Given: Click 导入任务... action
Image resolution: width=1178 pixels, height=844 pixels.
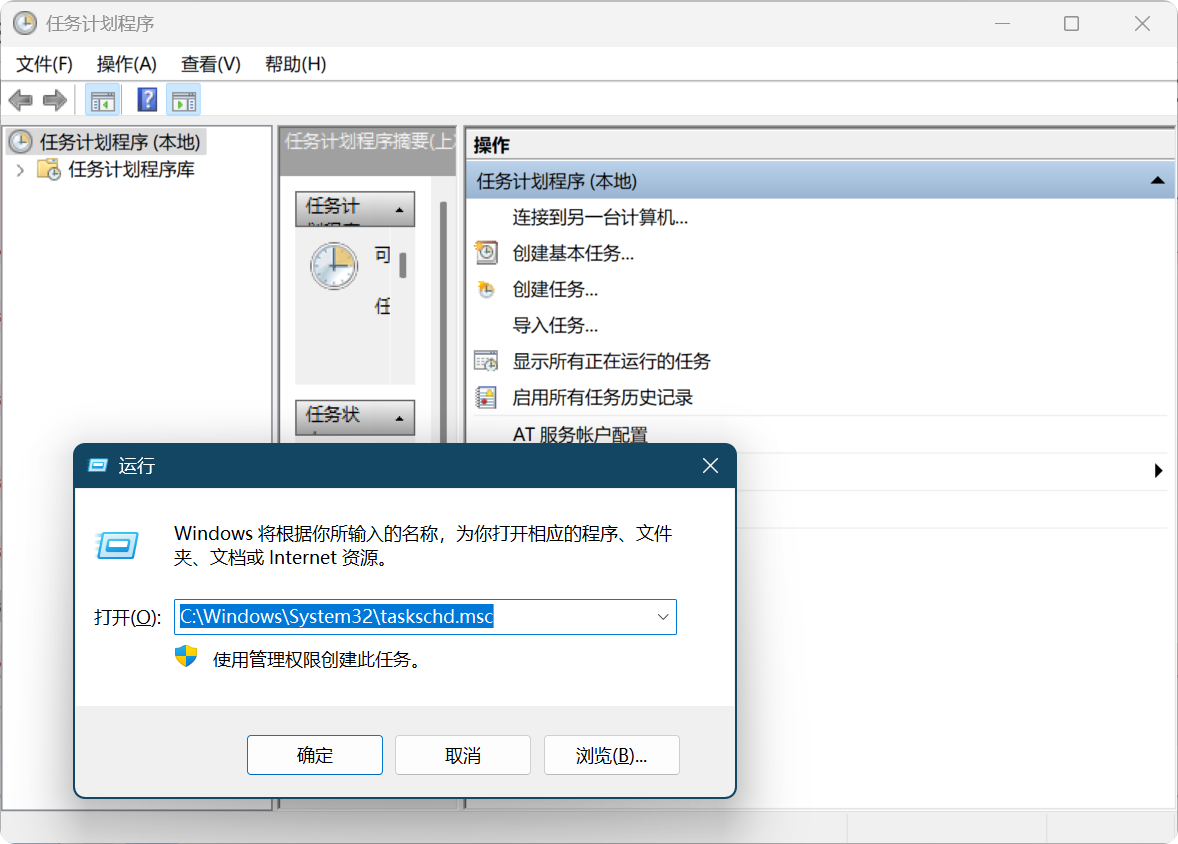Looking at the screenshot, I should click(555, 325).
